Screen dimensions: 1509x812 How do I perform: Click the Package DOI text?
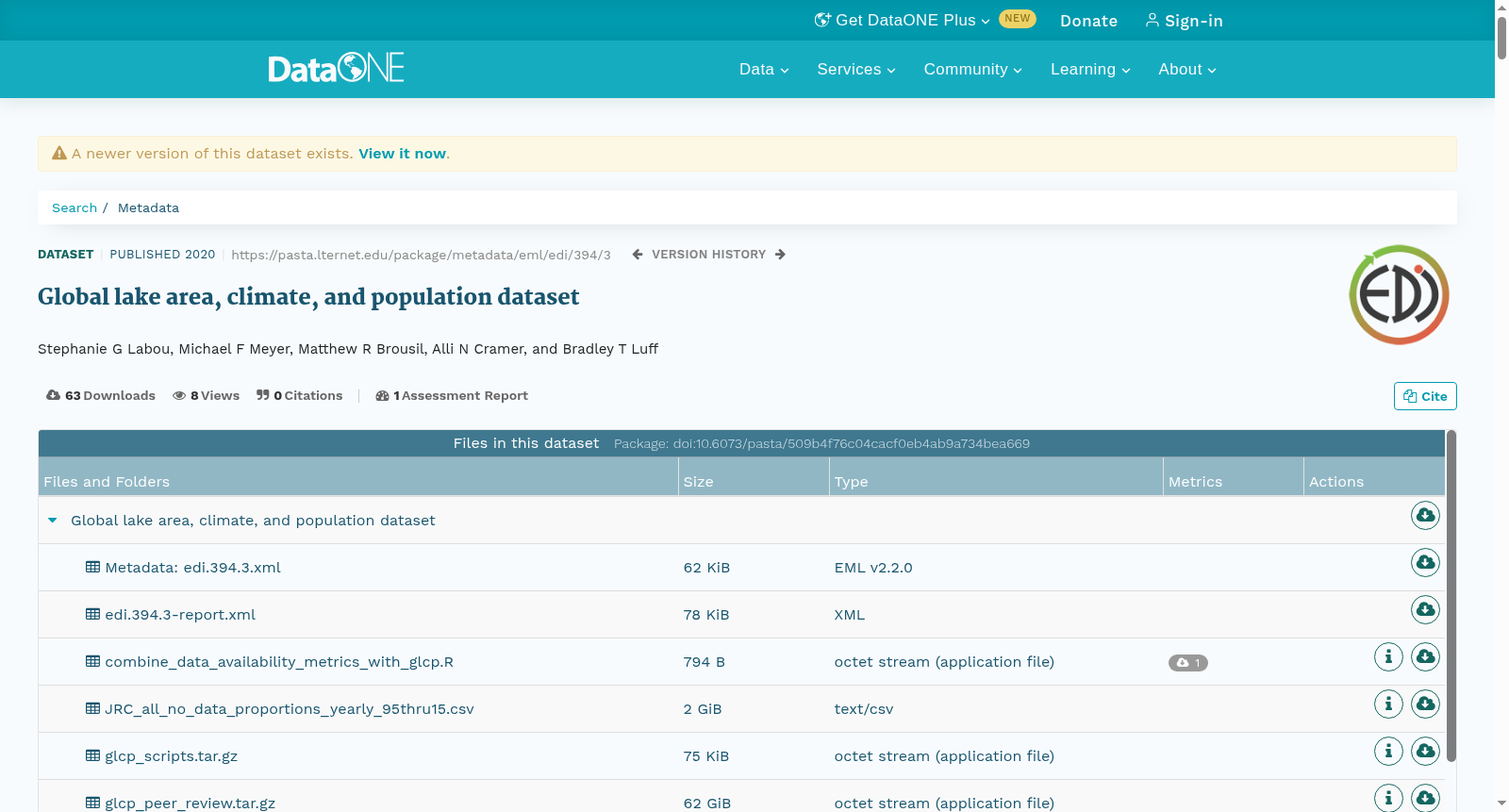point(821,444)
